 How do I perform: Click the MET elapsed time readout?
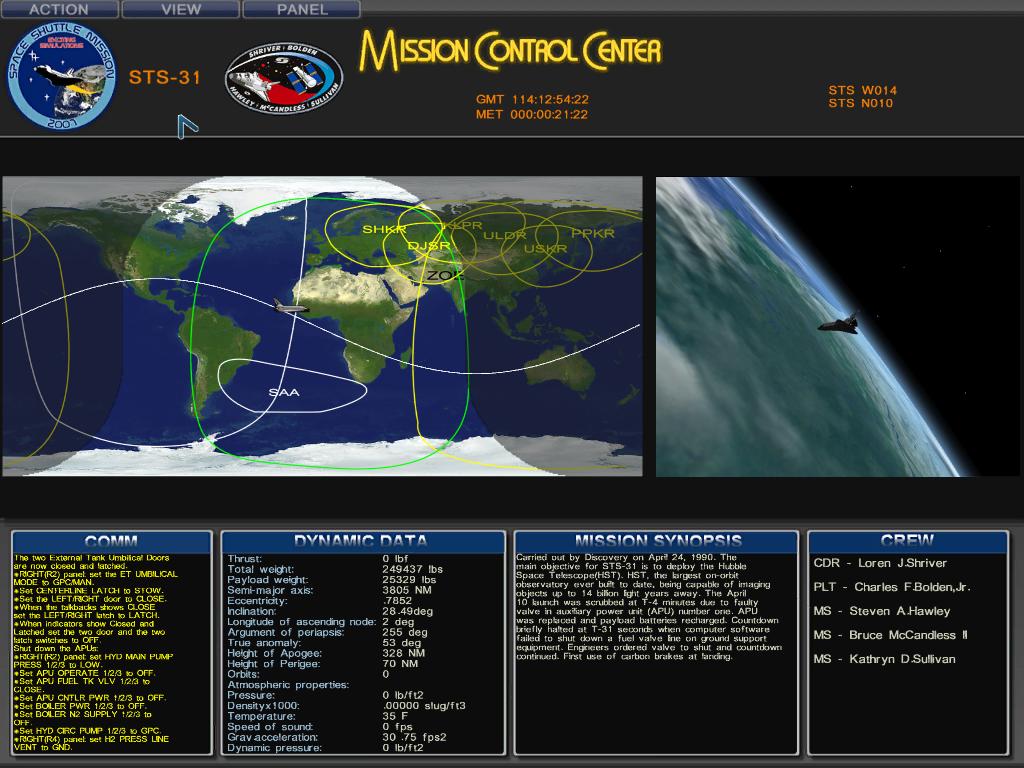pyautogui.click(x=532, y=114)
